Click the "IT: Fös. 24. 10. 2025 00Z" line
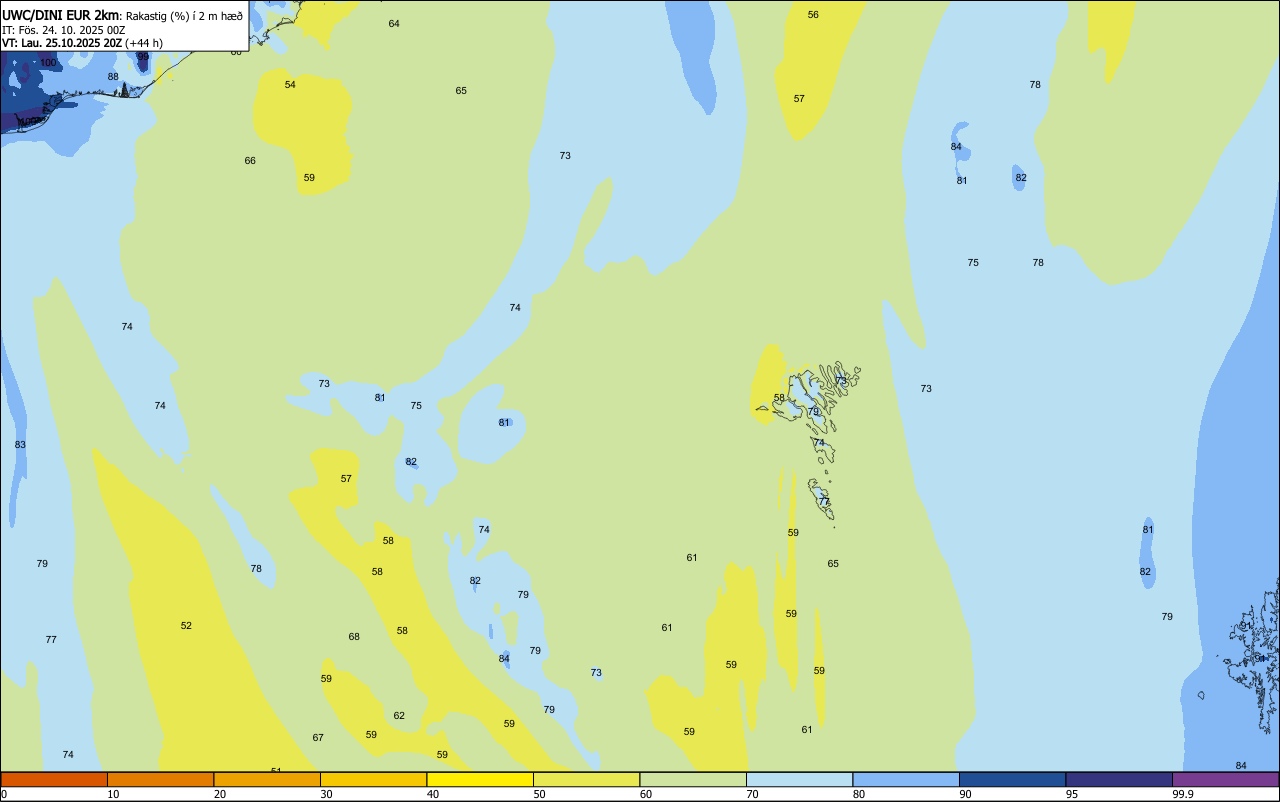Image resolution: width=1280 pixels, height=802 pixels. 63,30
